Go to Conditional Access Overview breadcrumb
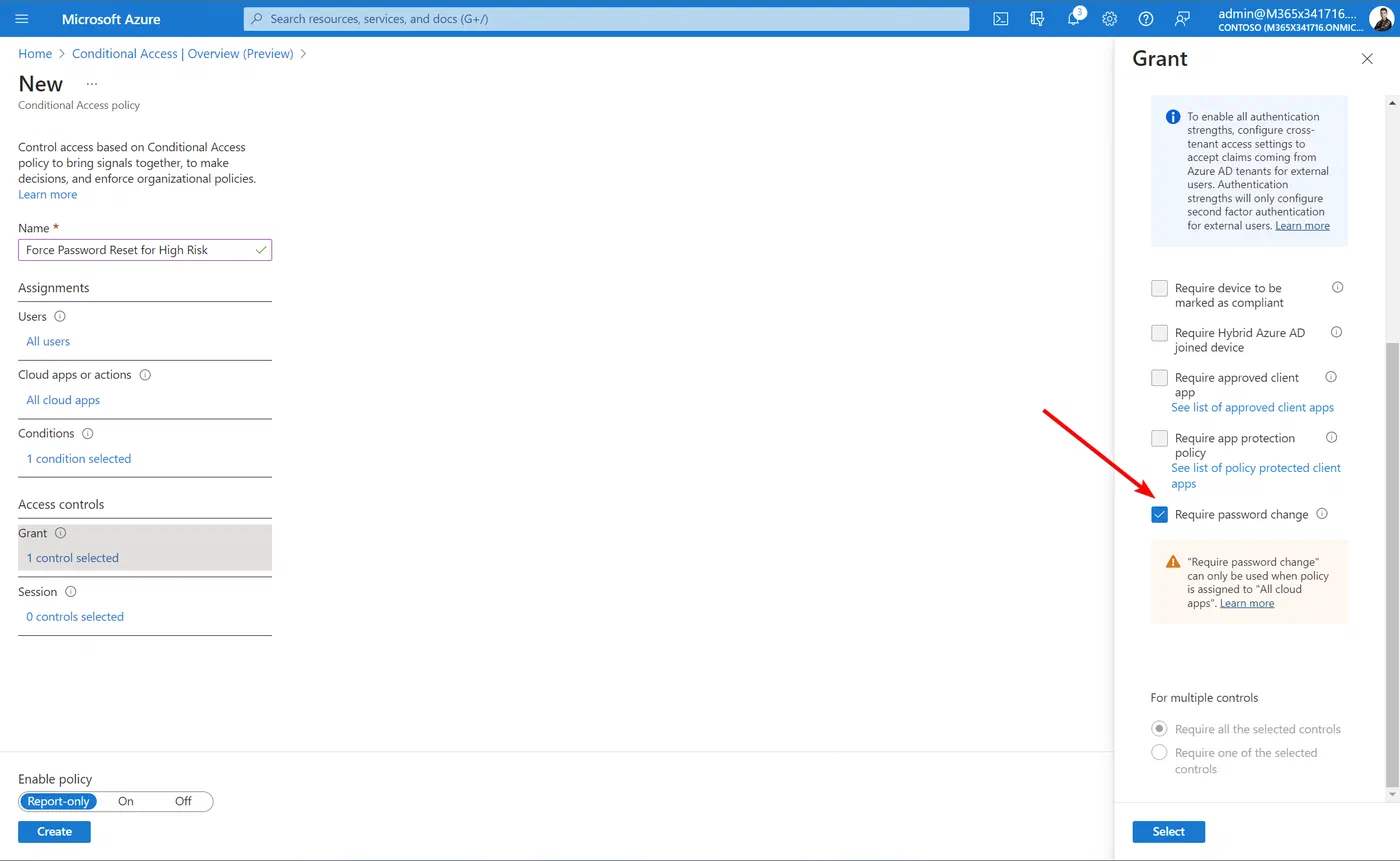 pos(183,54)
